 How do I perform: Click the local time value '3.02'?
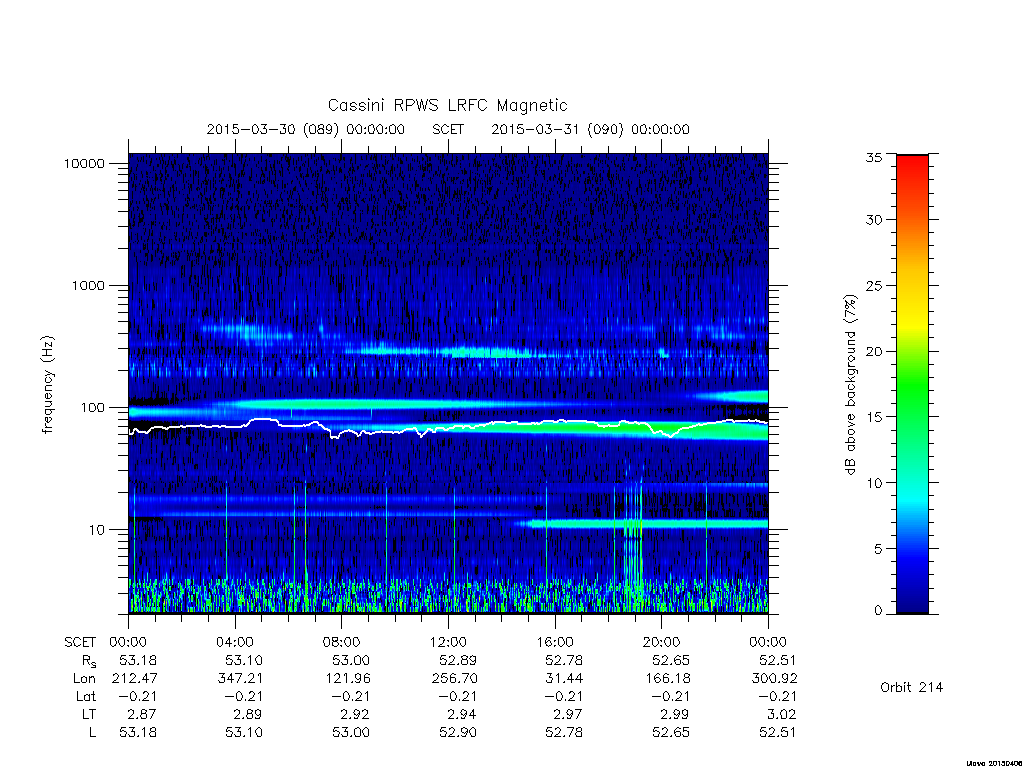(781, 714)
